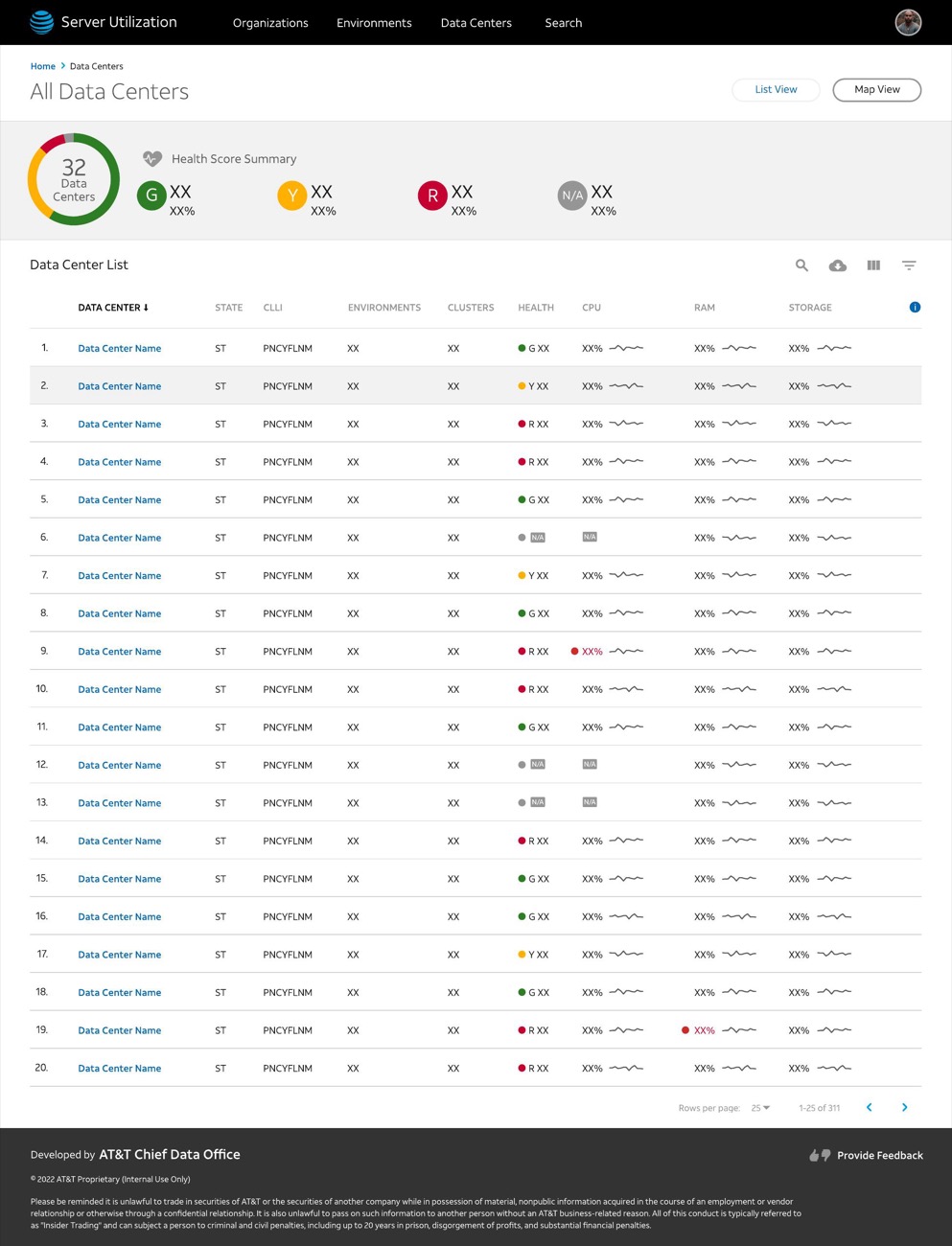The height and width of the screenshot is (1246, 952).
Task: Click the AT&T globe logo
Action: tap(41, 22)
